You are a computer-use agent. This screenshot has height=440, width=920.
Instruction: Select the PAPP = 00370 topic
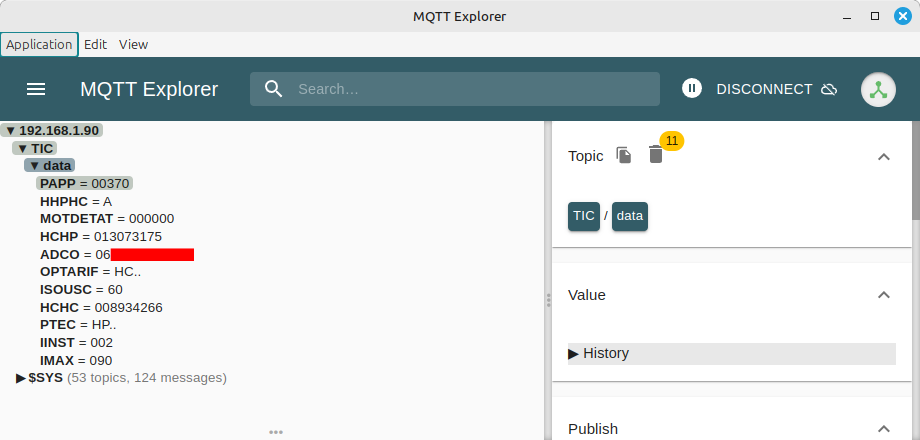tap(85, 184)
